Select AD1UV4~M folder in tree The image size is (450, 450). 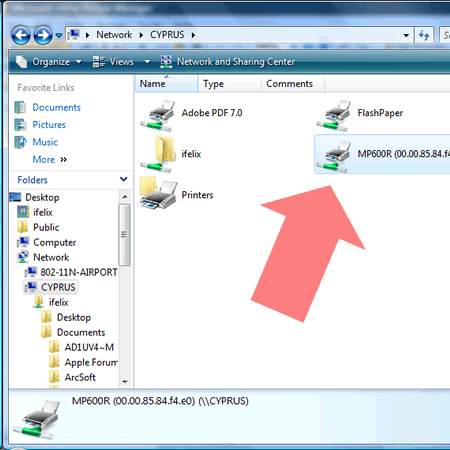89,347
